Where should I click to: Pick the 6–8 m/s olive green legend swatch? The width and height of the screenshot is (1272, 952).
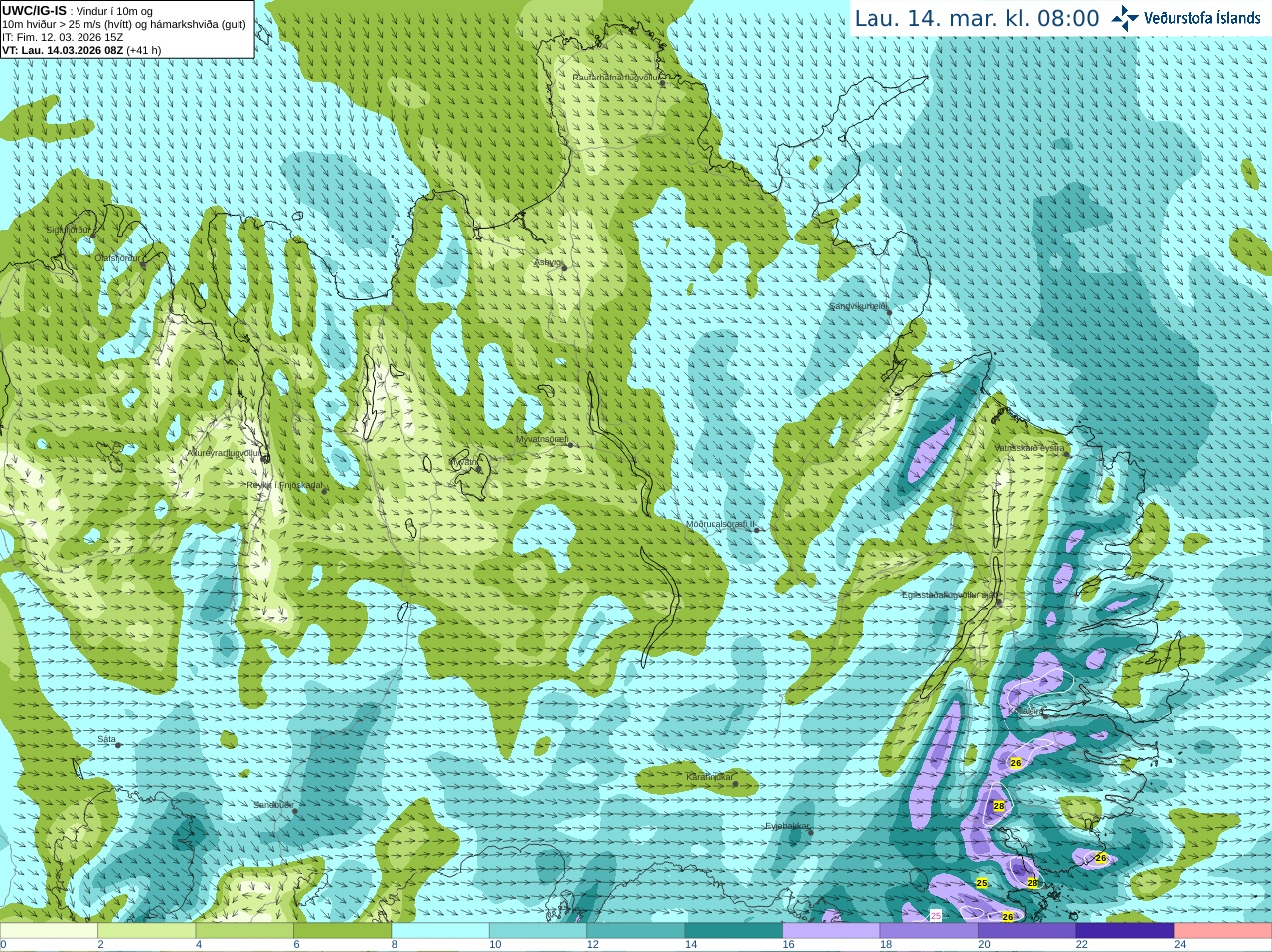[x=343, y=931]
